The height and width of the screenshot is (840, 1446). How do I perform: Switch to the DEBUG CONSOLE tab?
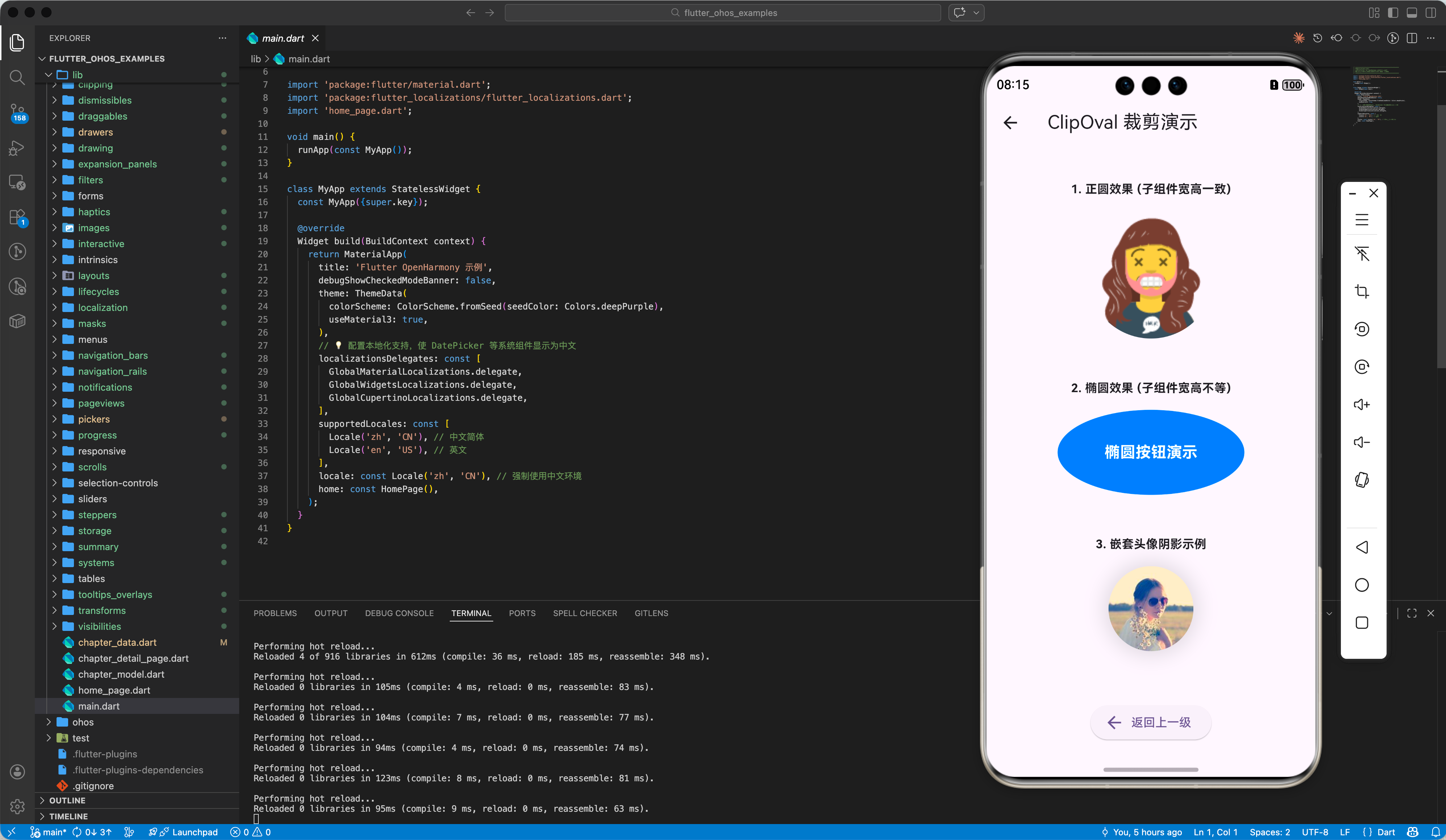[x=399, y=614]
